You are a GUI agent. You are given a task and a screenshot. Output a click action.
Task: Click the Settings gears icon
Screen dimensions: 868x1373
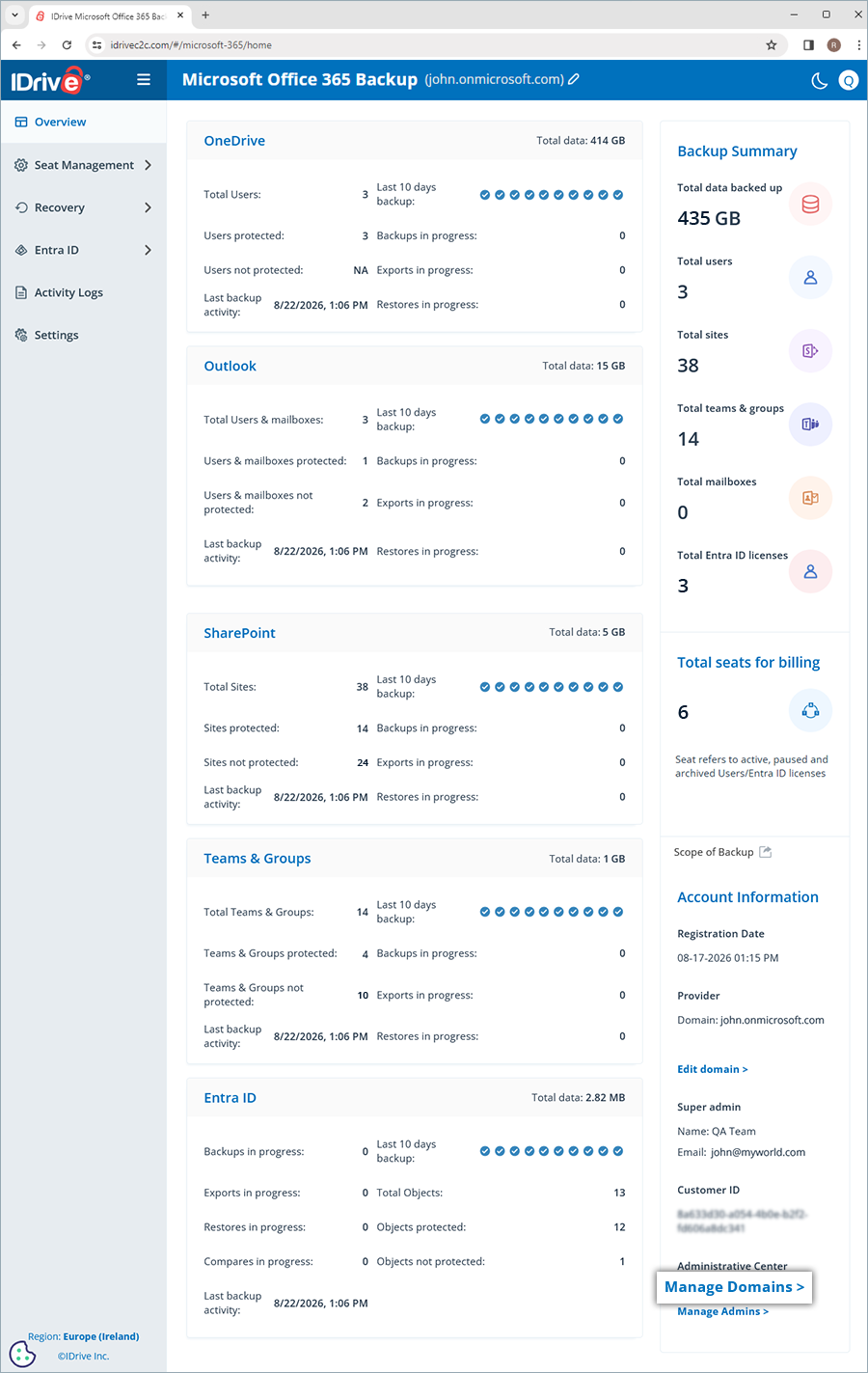(x=21, y=335)
